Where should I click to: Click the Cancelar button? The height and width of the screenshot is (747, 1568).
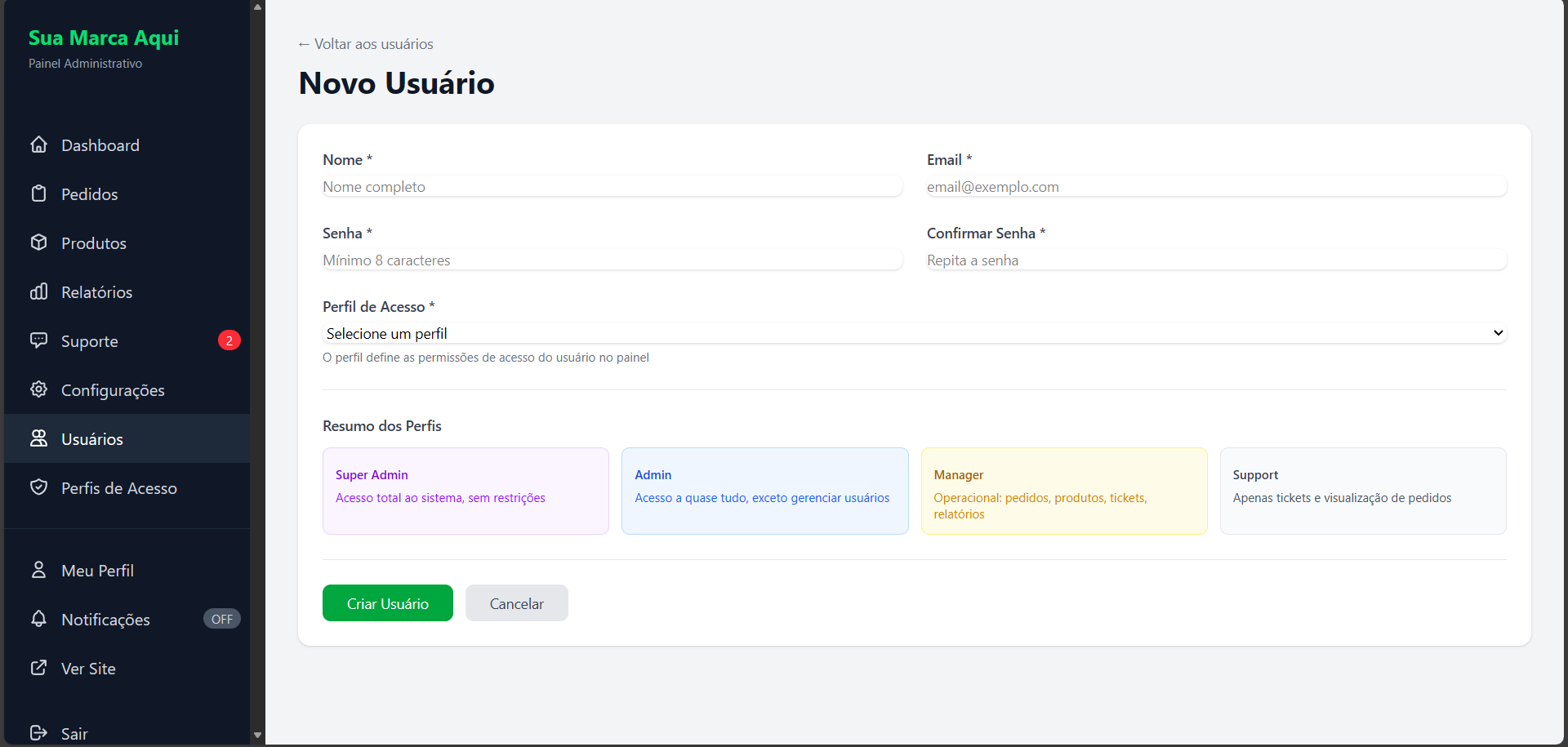(516, 603)
